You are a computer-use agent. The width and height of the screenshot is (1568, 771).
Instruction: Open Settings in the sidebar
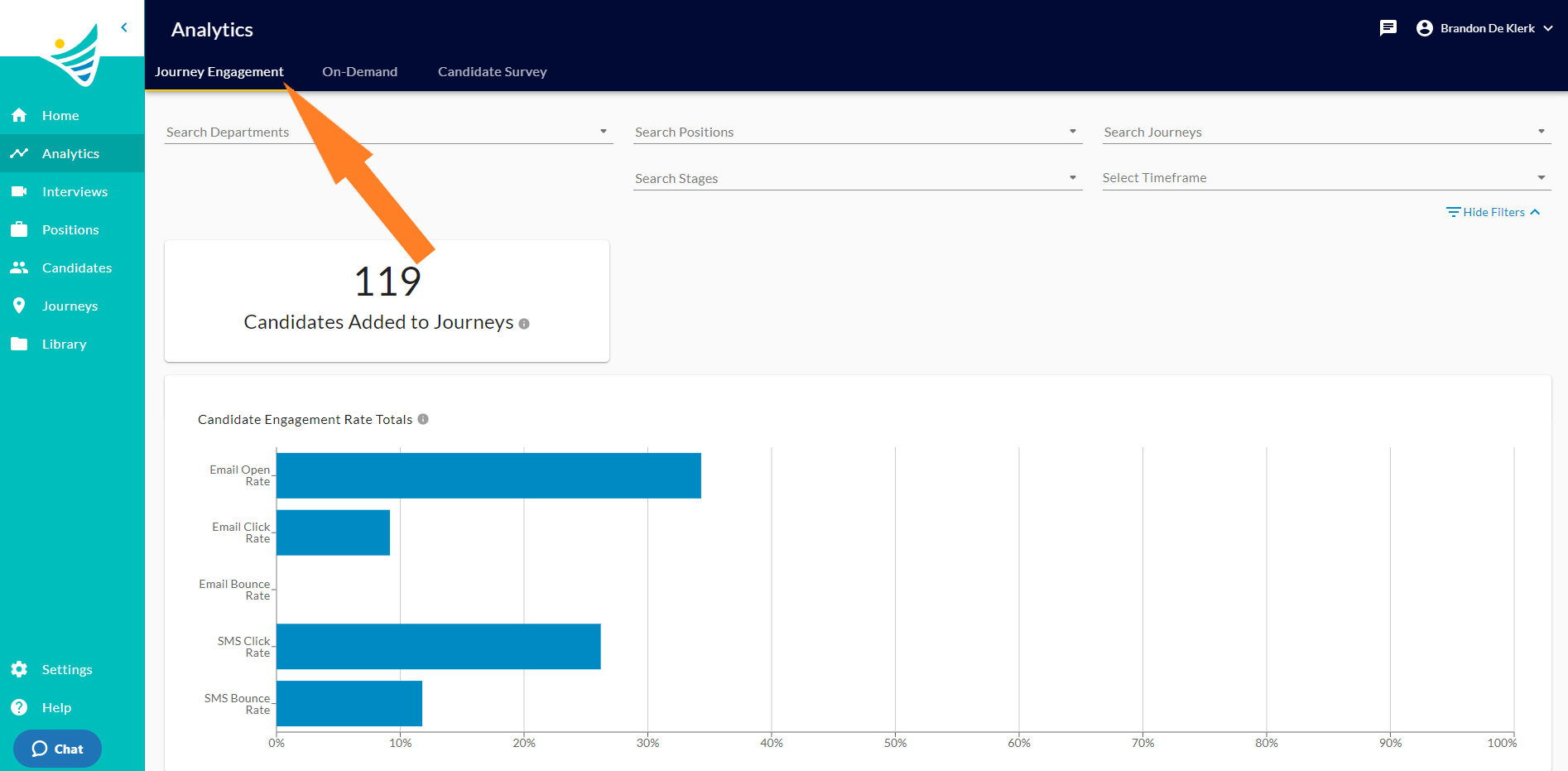point(72,669)
